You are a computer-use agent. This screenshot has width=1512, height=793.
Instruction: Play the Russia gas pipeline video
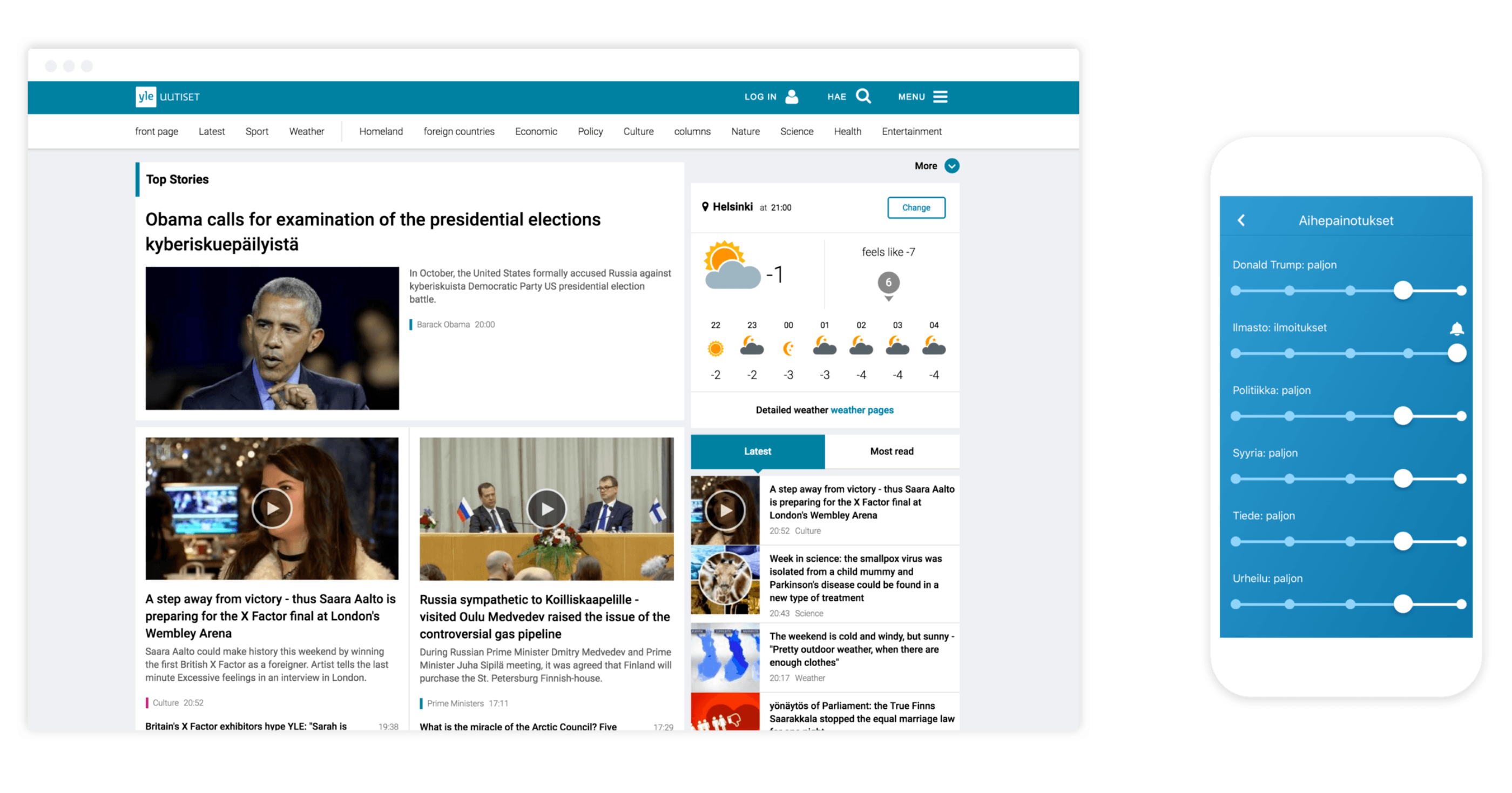pos(546,508)
